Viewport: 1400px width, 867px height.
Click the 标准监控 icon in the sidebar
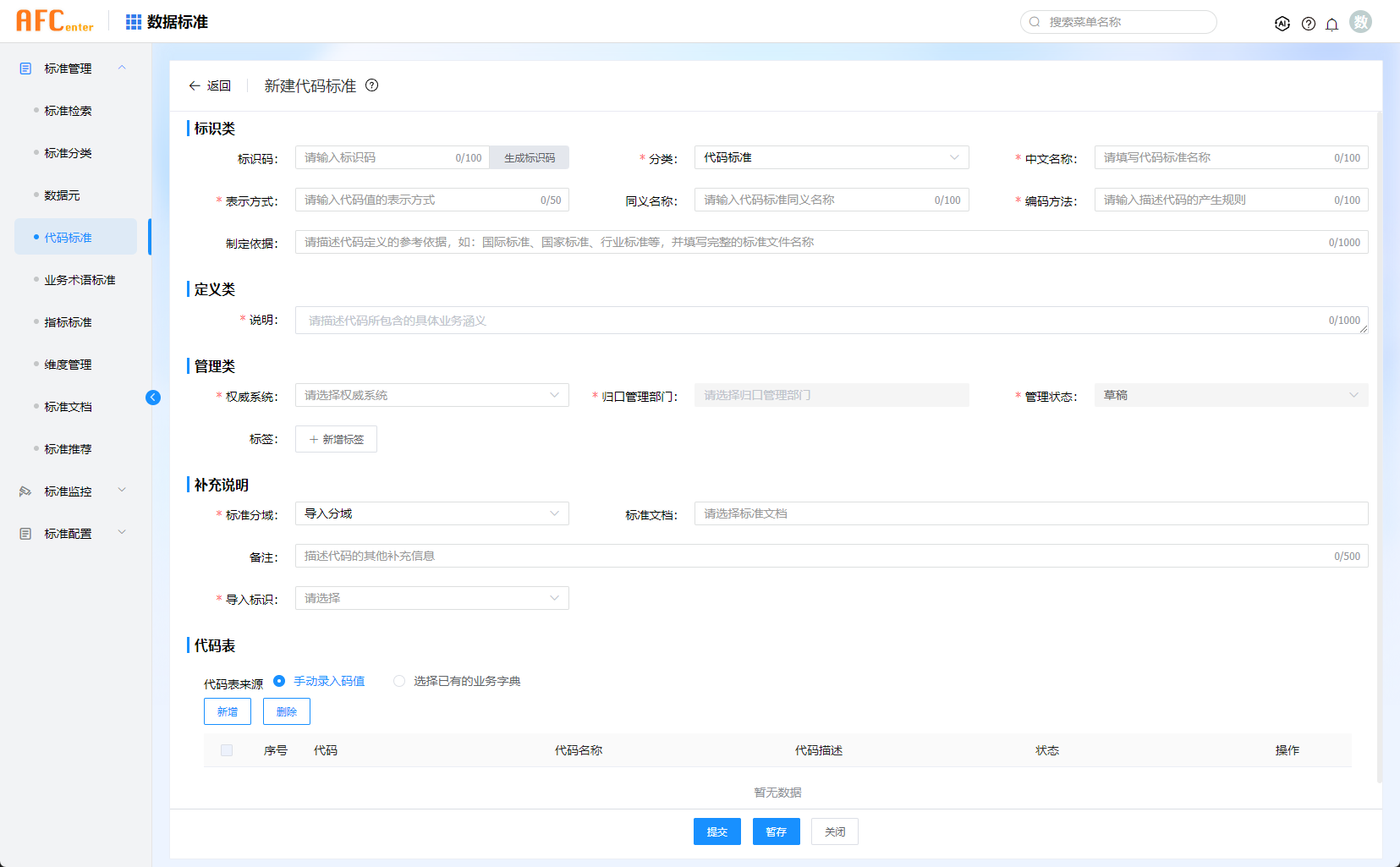pyautogui.click(x=25, y=491)
